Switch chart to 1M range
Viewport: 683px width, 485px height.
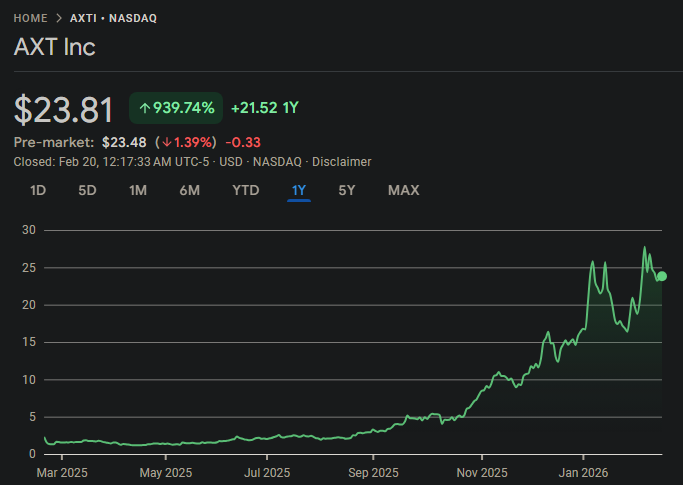pos(138,190)
